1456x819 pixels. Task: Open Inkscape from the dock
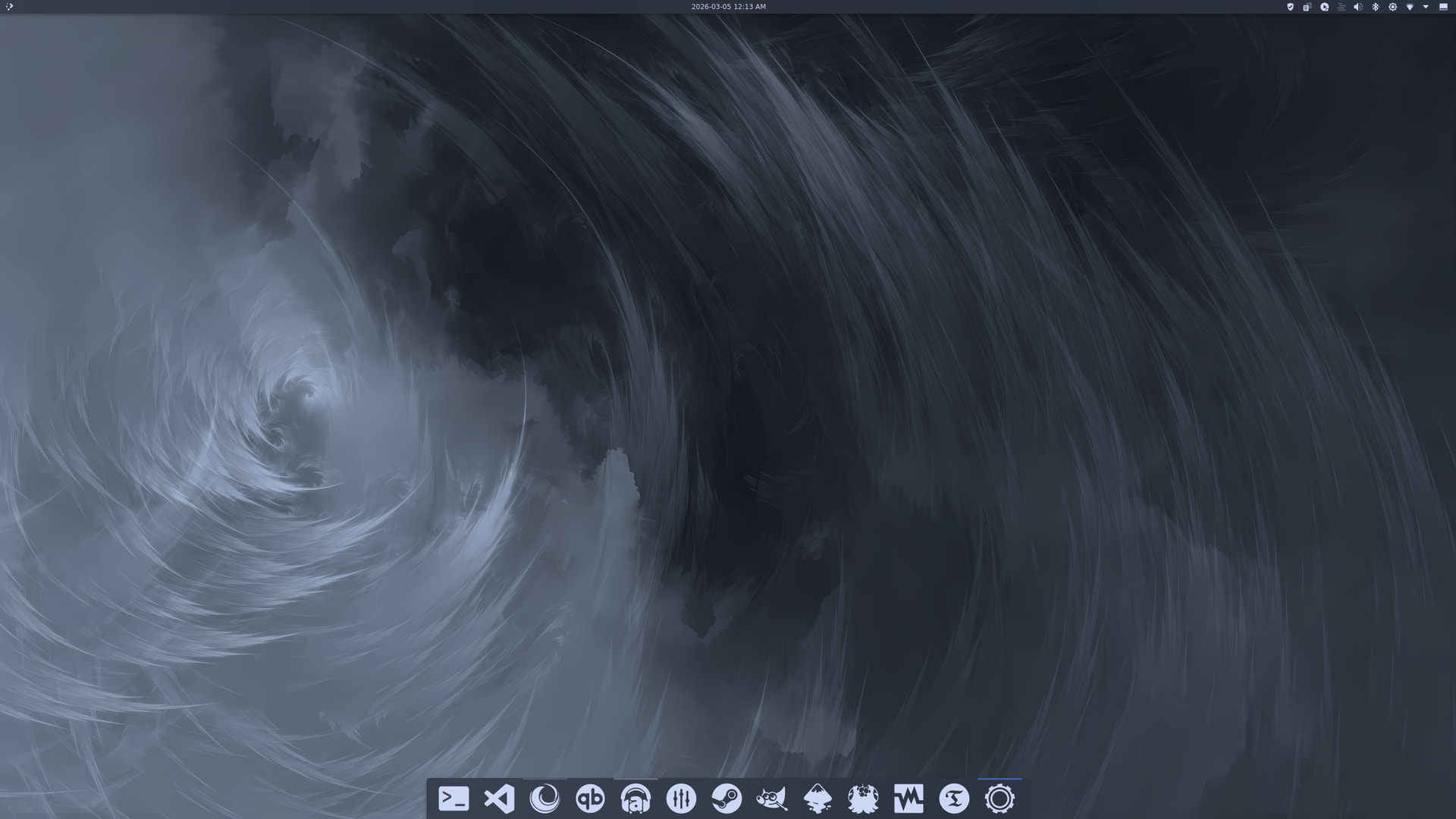point(817,799)
